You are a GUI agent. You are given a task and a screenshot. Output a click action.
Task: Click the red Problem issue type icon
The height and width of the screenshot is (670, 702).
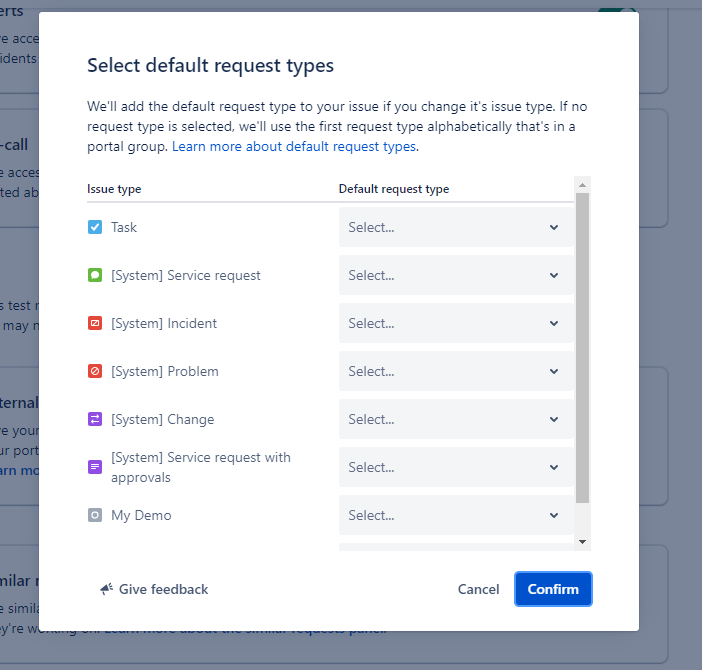pyautogui.click(x=95, y=371)
